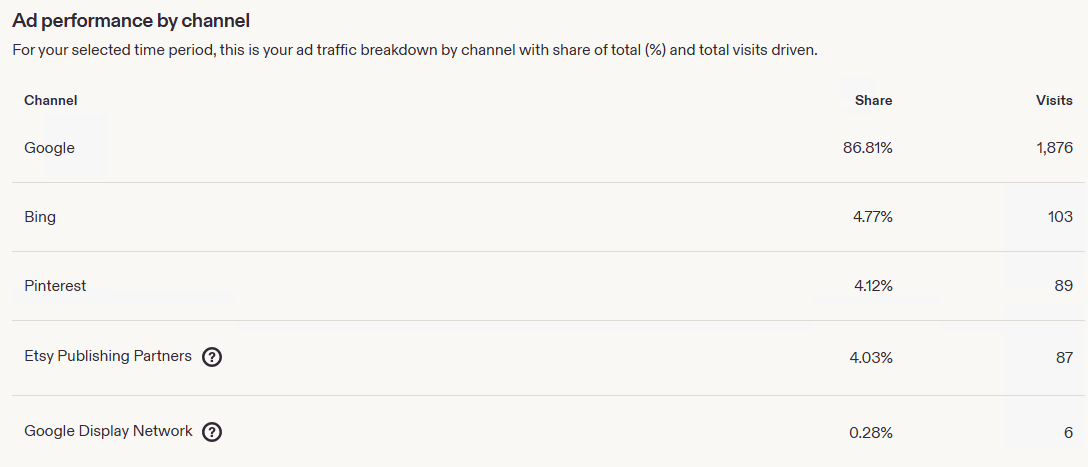Click the 87 visits value
Image resolution: width=1088 pixels, height=467 pixels.
coord(1064,358)
